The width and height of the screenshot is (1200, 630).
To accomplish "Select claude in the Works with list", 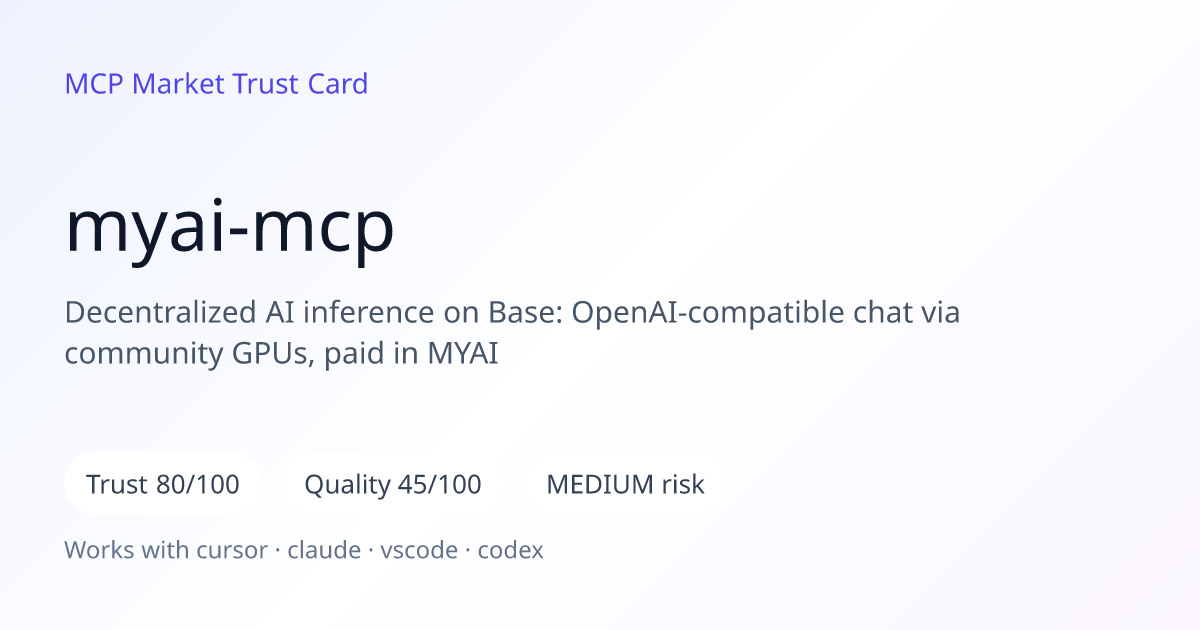I will coord(324,550).
